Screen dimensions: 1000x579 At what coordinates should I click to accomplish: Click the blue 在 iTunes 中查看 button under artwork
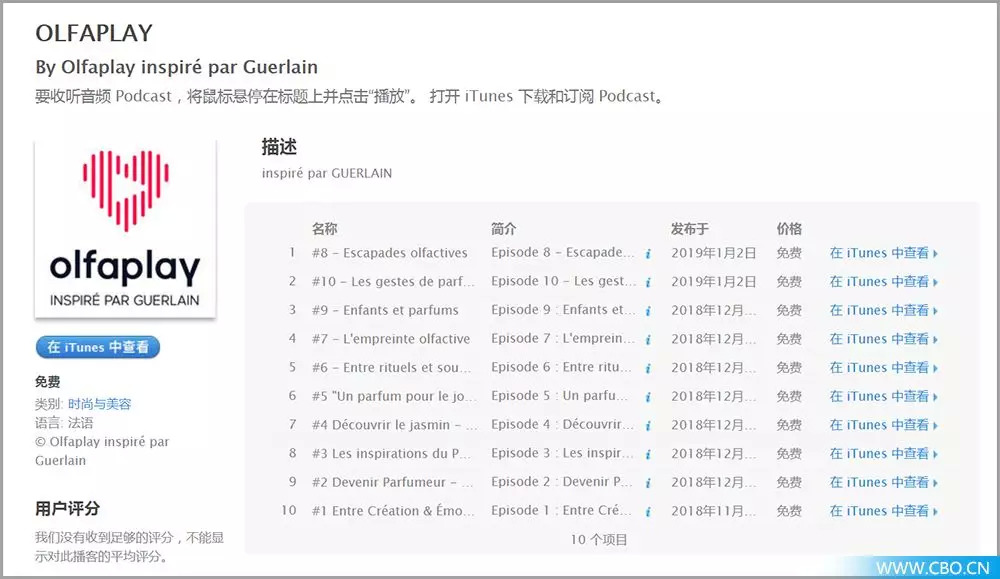pyautogui.click(x=98, y=347)
